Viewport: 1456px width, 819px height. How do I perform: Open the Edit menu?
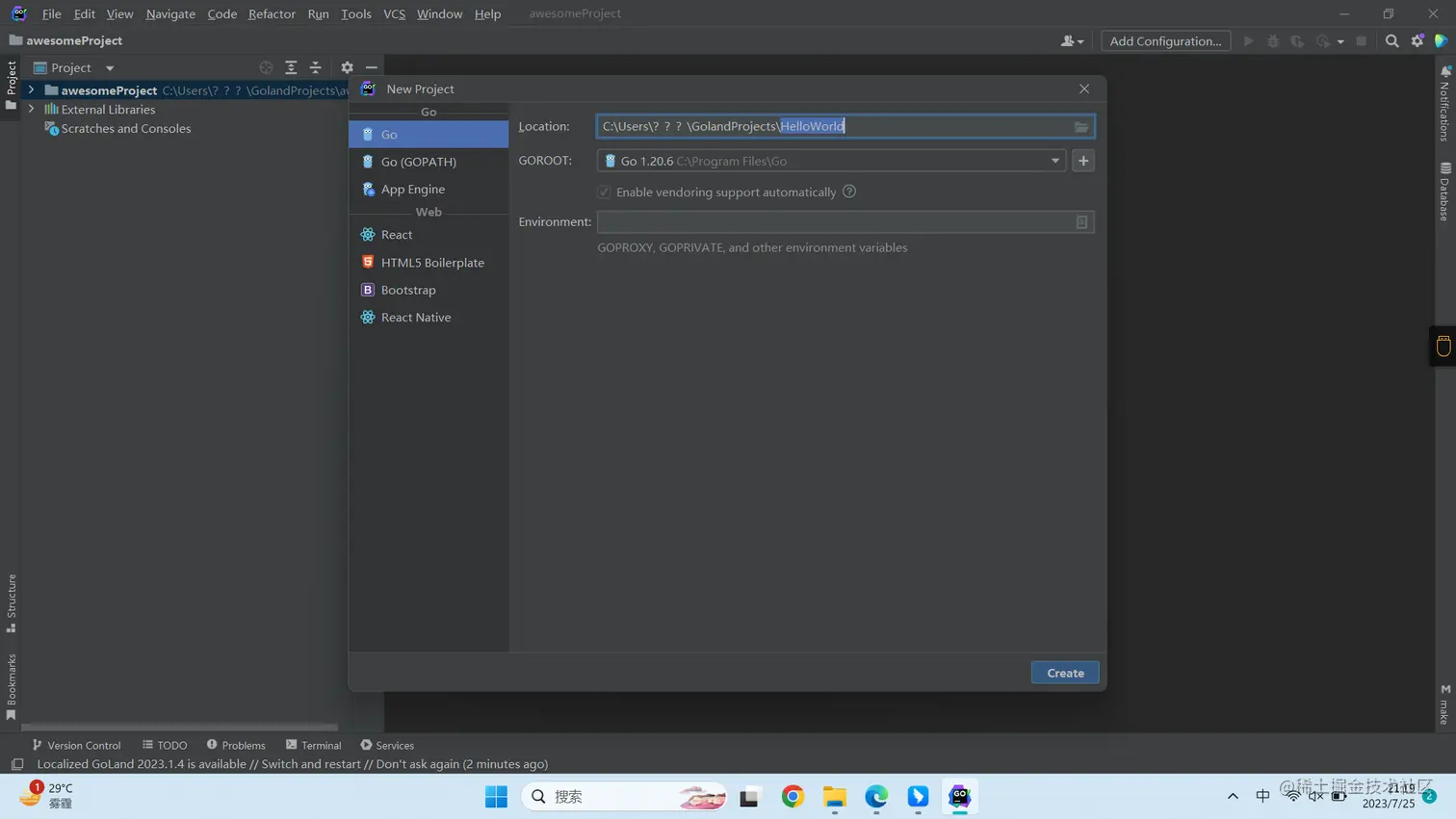coord(85,13)
